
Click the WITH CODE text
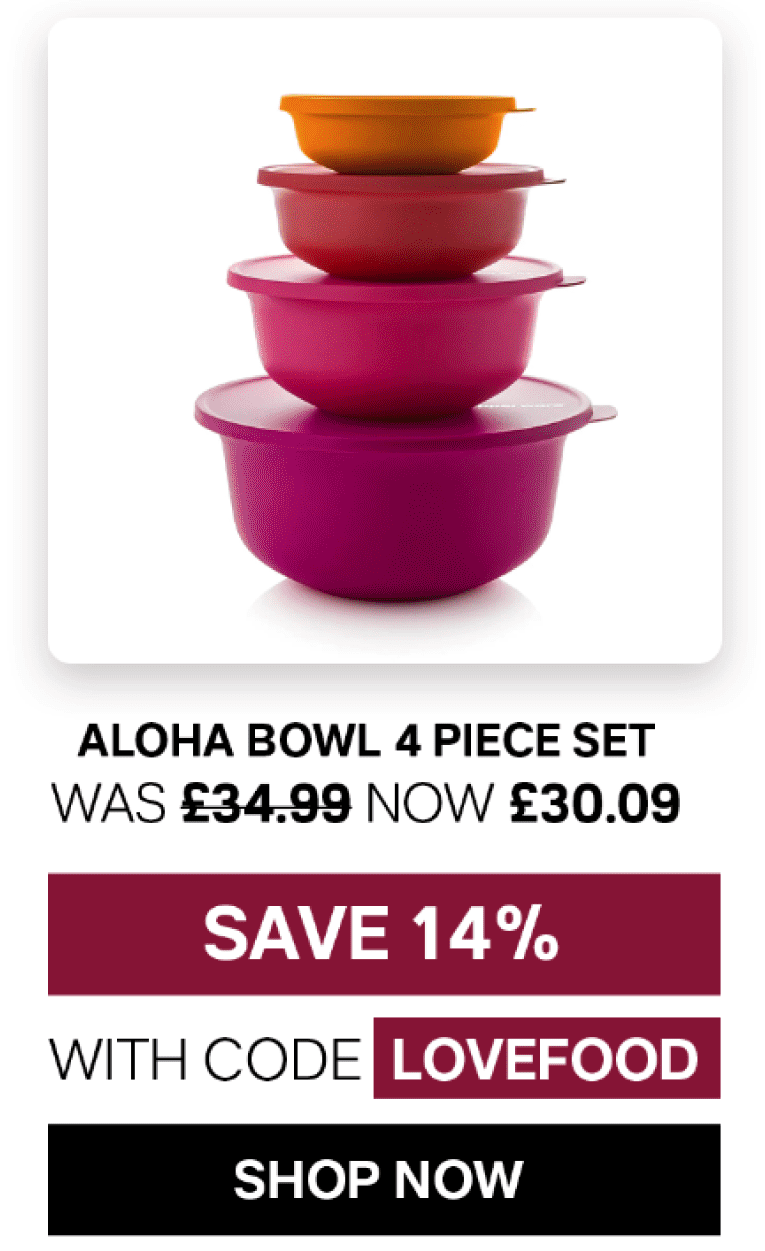click(206, 1060)
